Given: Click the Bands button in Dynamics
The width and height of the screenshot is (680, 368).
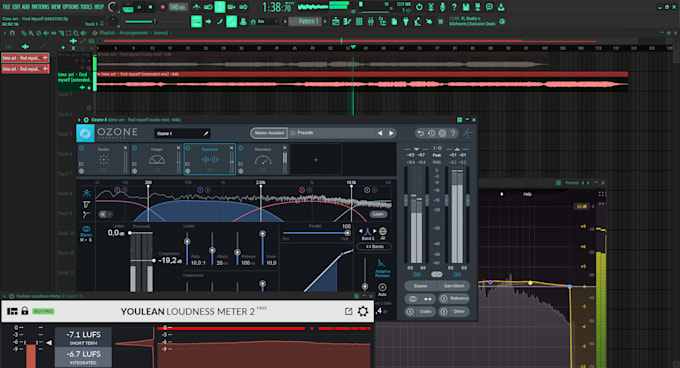Looking at the screenshot, I should click(x=374, y=247).
